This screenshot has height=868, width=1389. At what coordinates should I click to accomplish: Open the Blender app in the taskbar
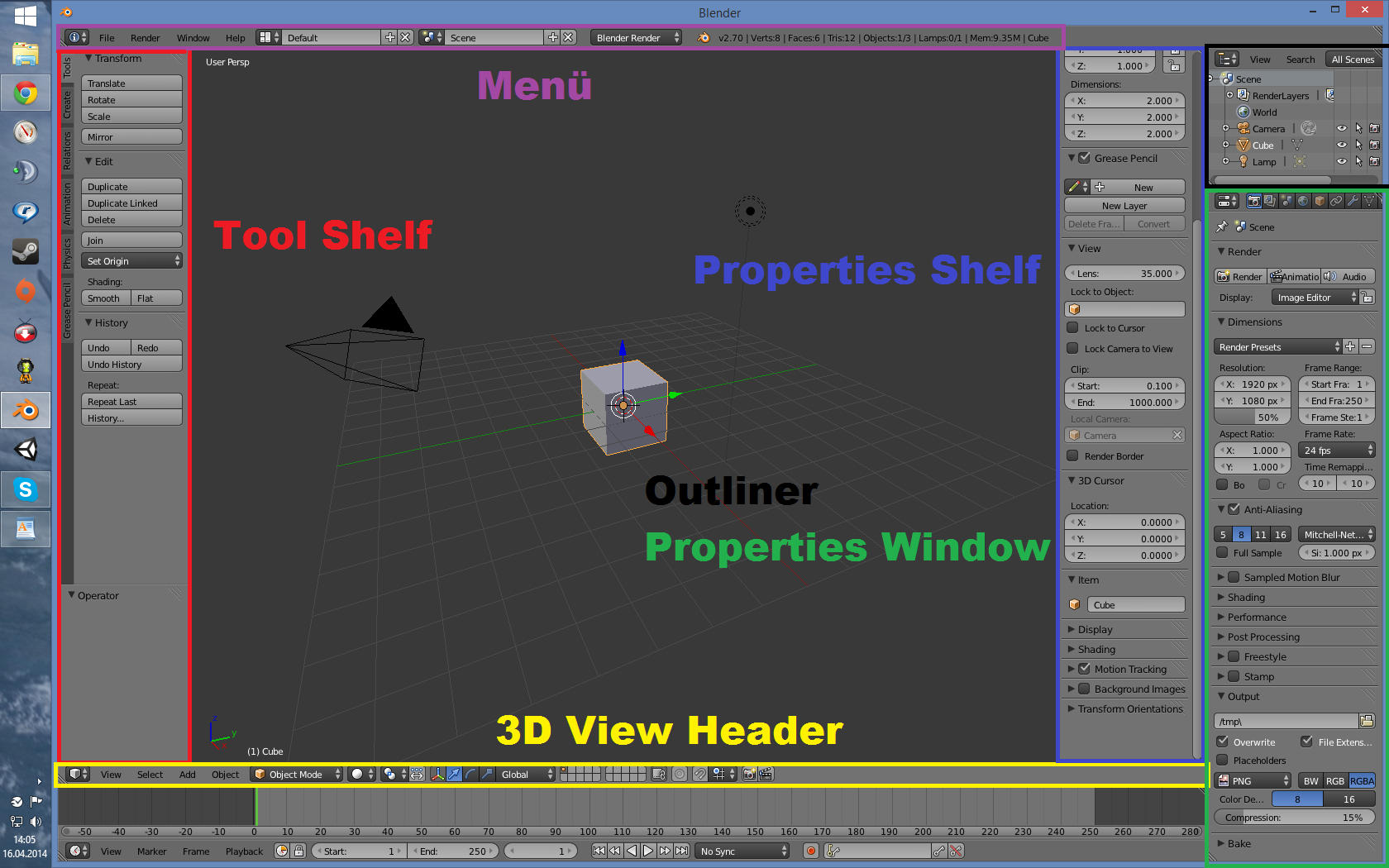26,410
